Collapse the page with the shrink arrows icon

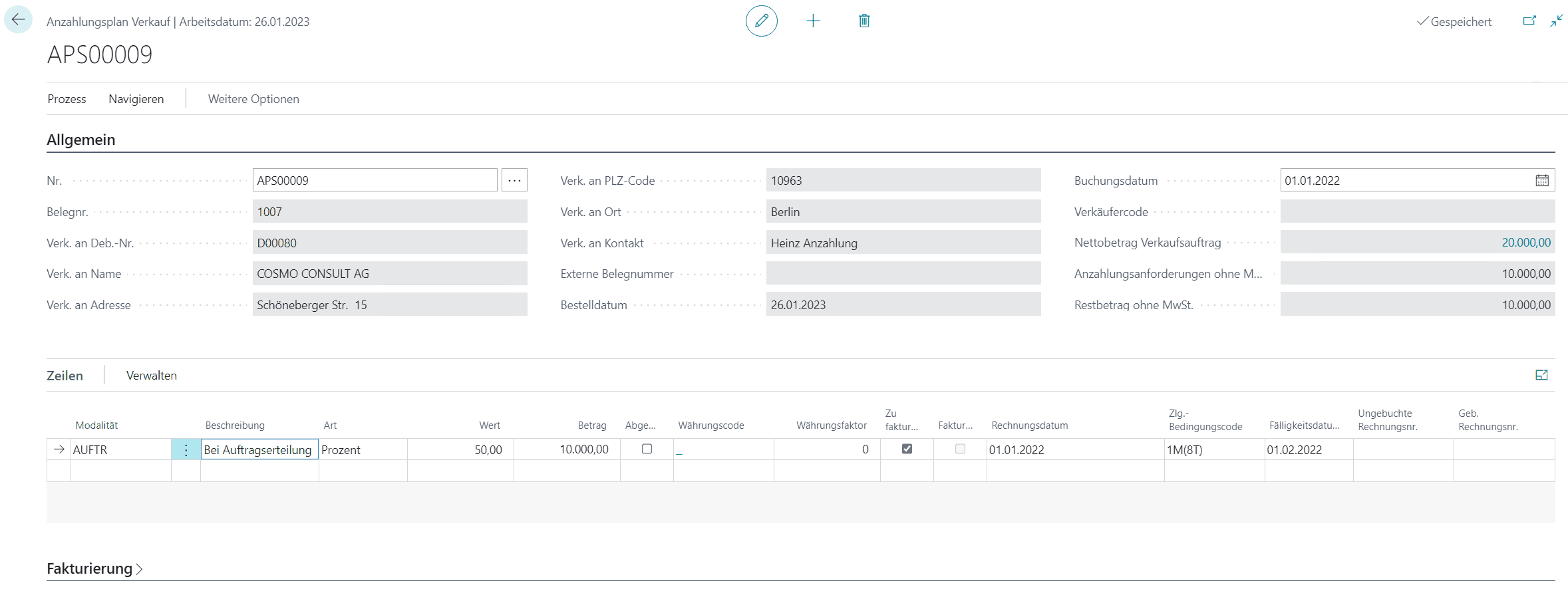pos(1557,21)
